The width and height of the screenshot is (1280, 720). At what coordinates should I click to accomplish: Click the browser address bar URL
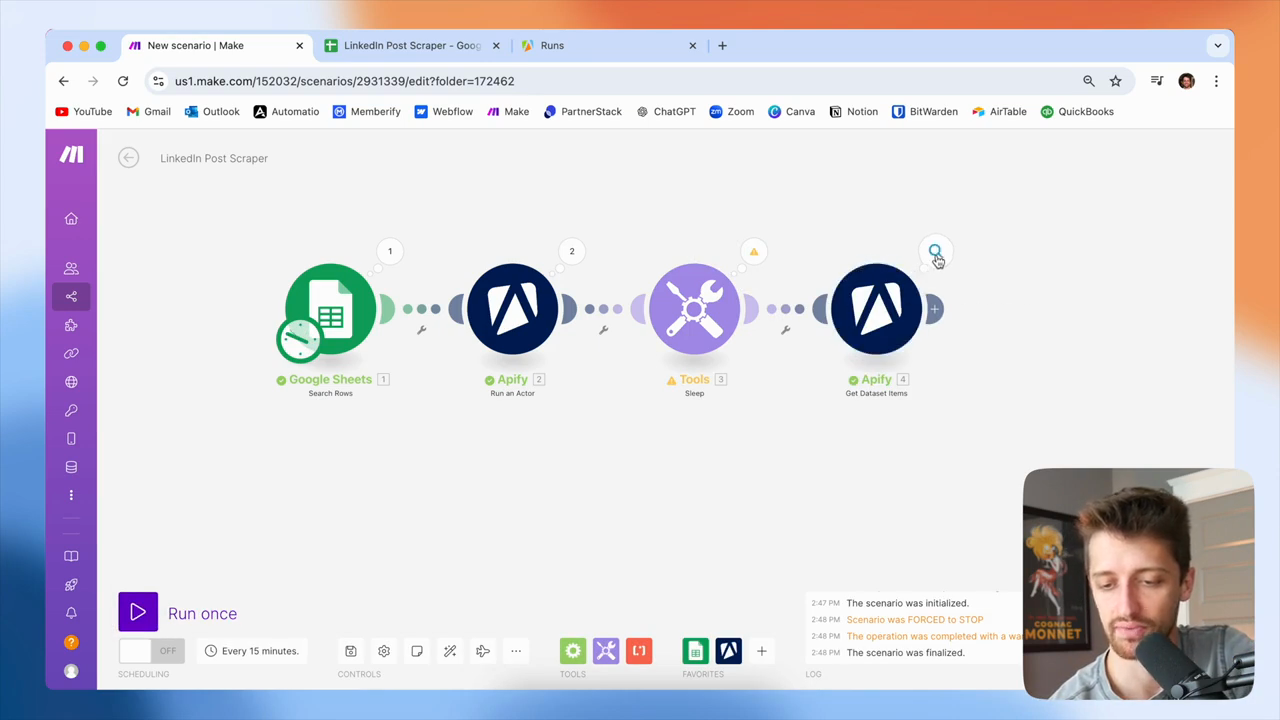pos(344,81)
